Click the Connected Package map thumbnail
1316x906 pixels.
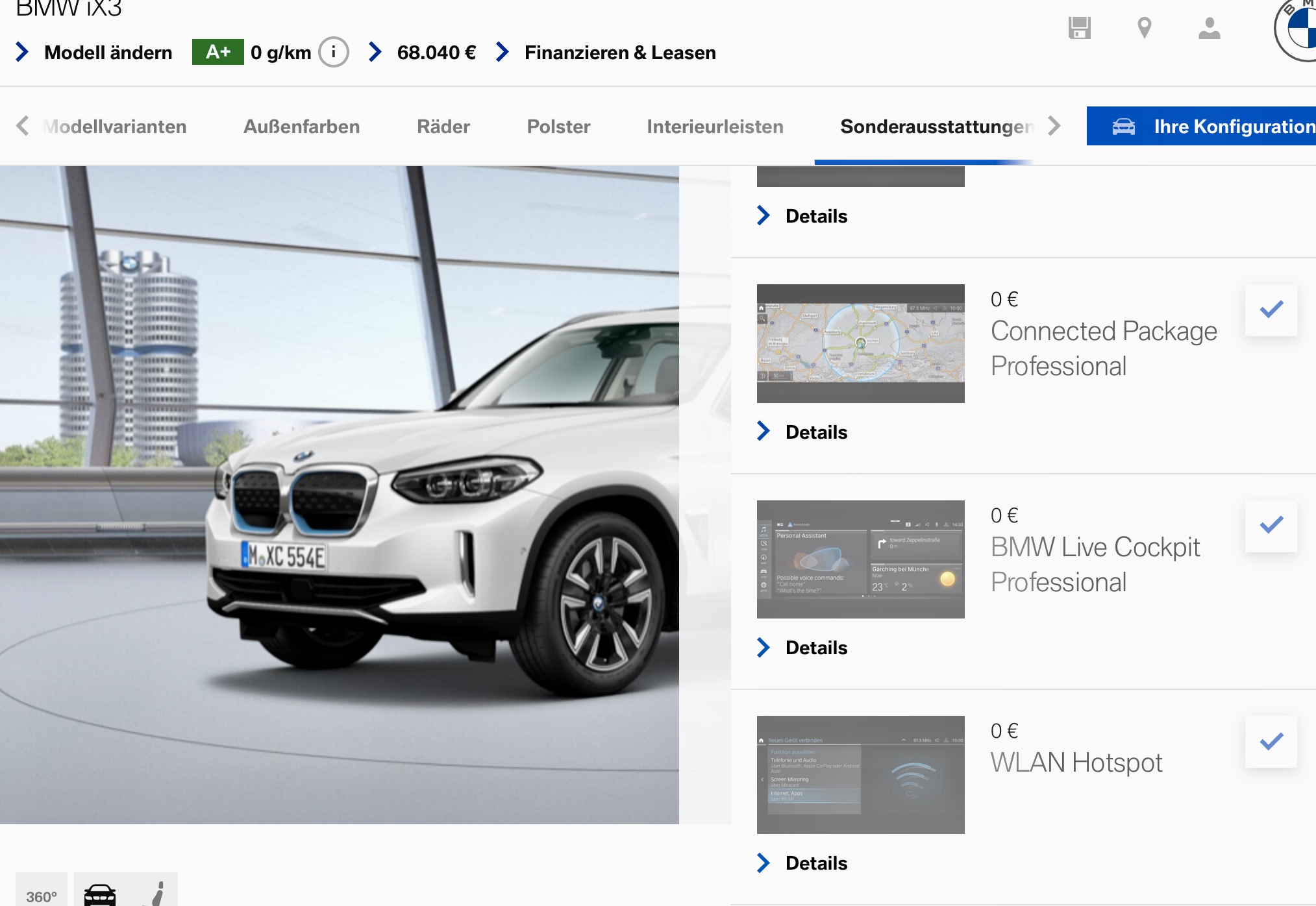[x=860, y=343]
